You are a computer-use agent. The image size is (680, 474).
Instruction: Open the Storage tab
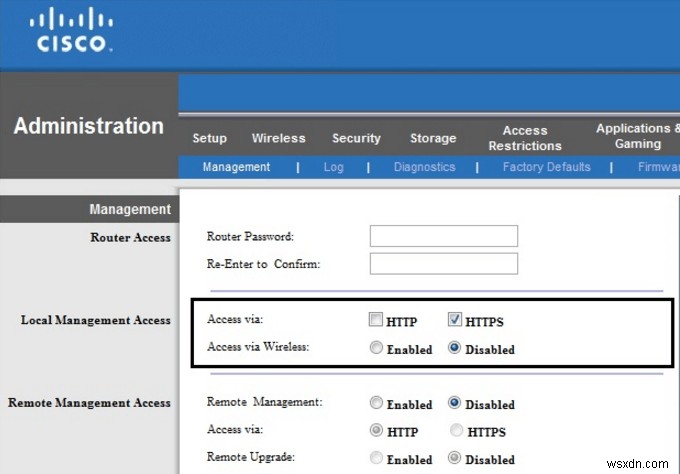click(x=432, y=138)
